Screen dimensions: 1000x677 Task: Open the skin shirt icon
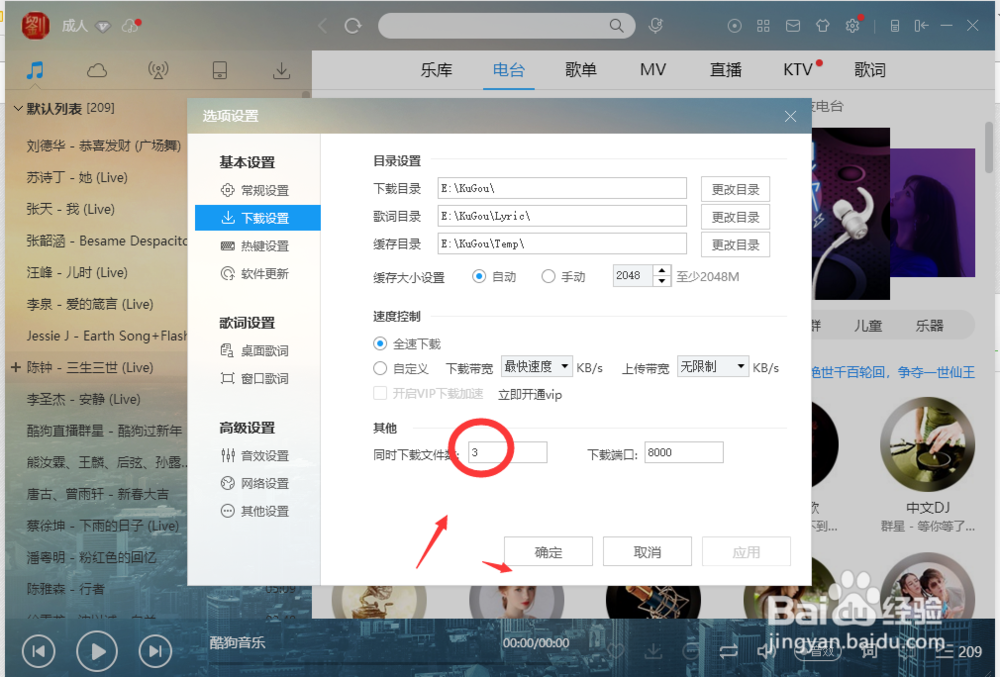tap(823, 26)
